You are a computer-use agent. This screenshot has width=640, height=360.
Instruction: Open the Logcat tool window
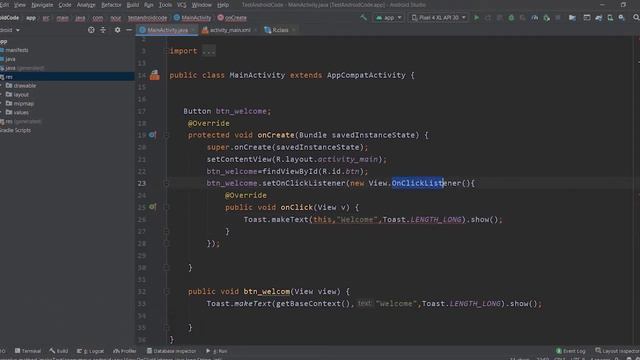coord(90,351)
